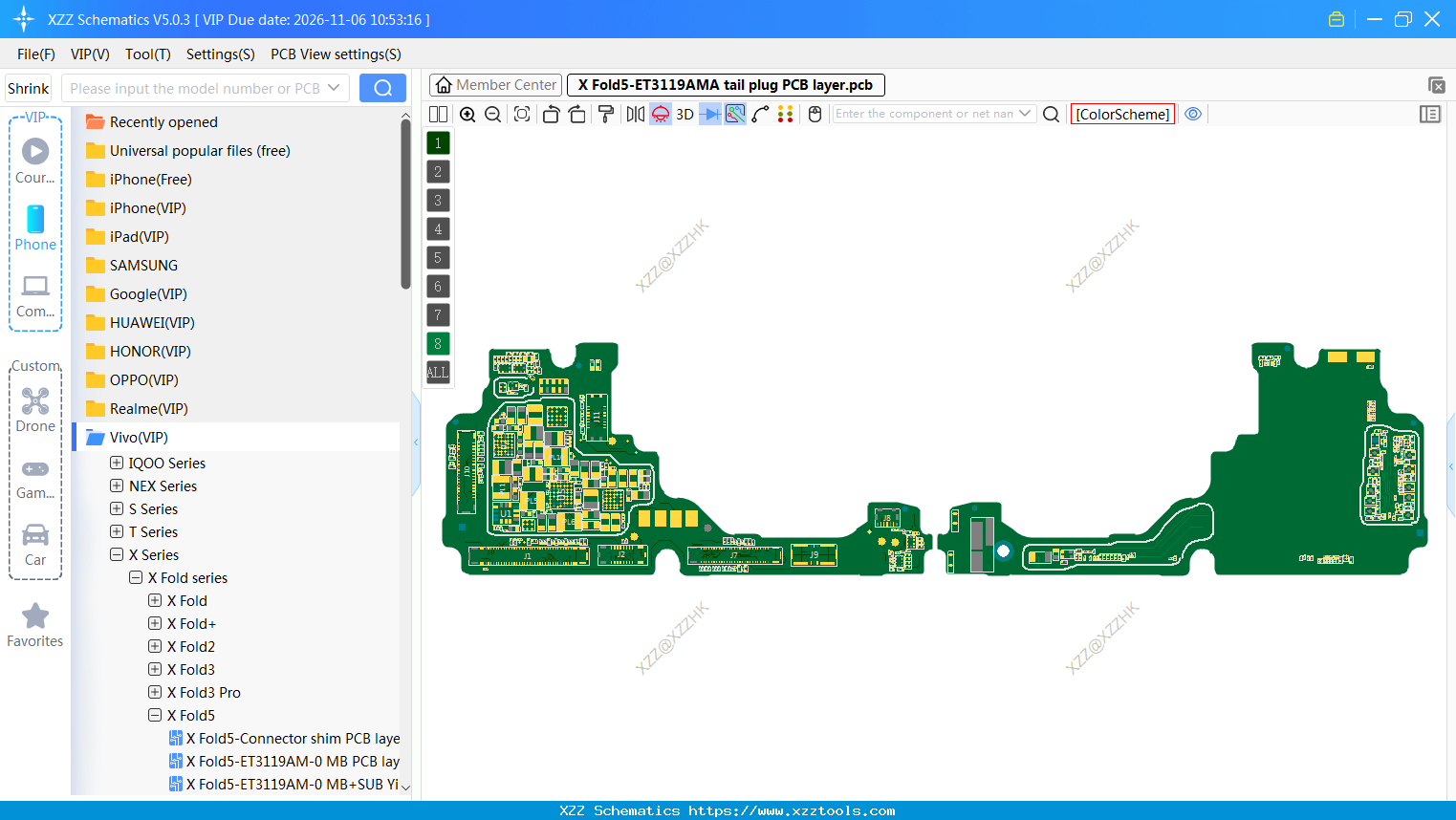This screenshot has height=820, width=1456.
Task: Select the zoom out tool
Action: [491, 114]
